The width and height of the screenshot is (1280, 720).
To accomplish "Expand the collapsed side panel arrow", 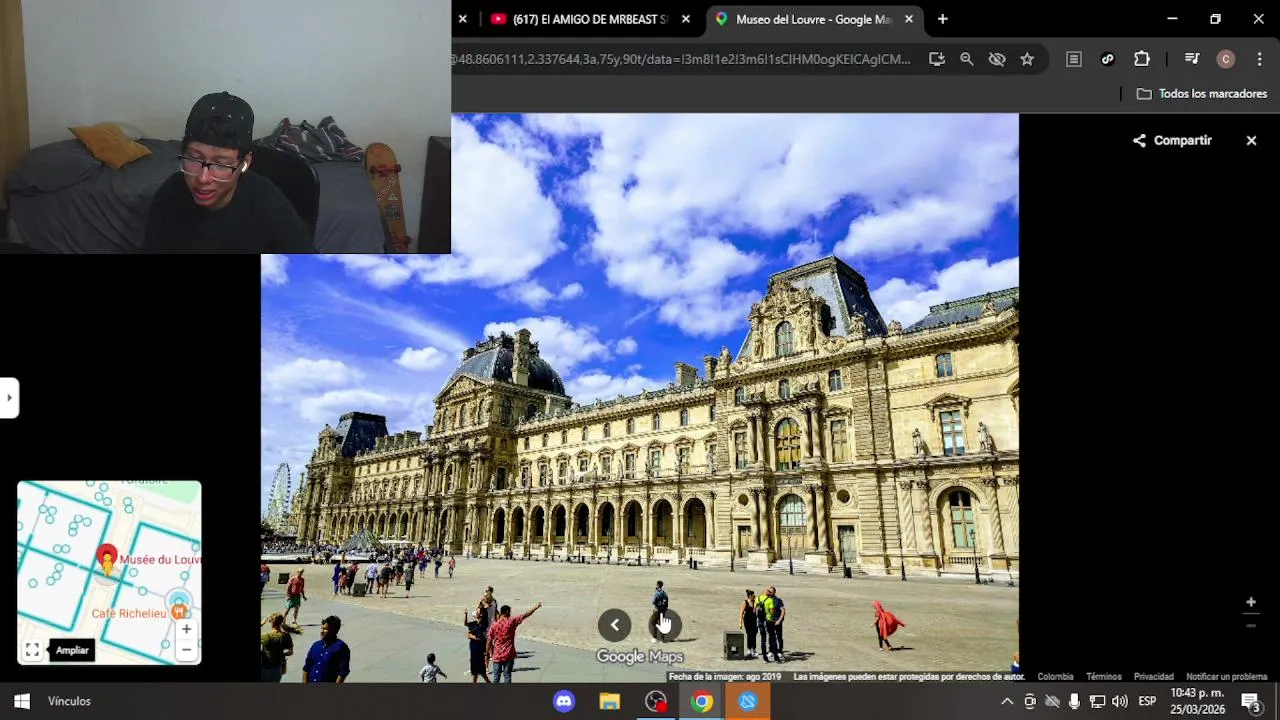I will pyautogui.click(x=9, y=398).
